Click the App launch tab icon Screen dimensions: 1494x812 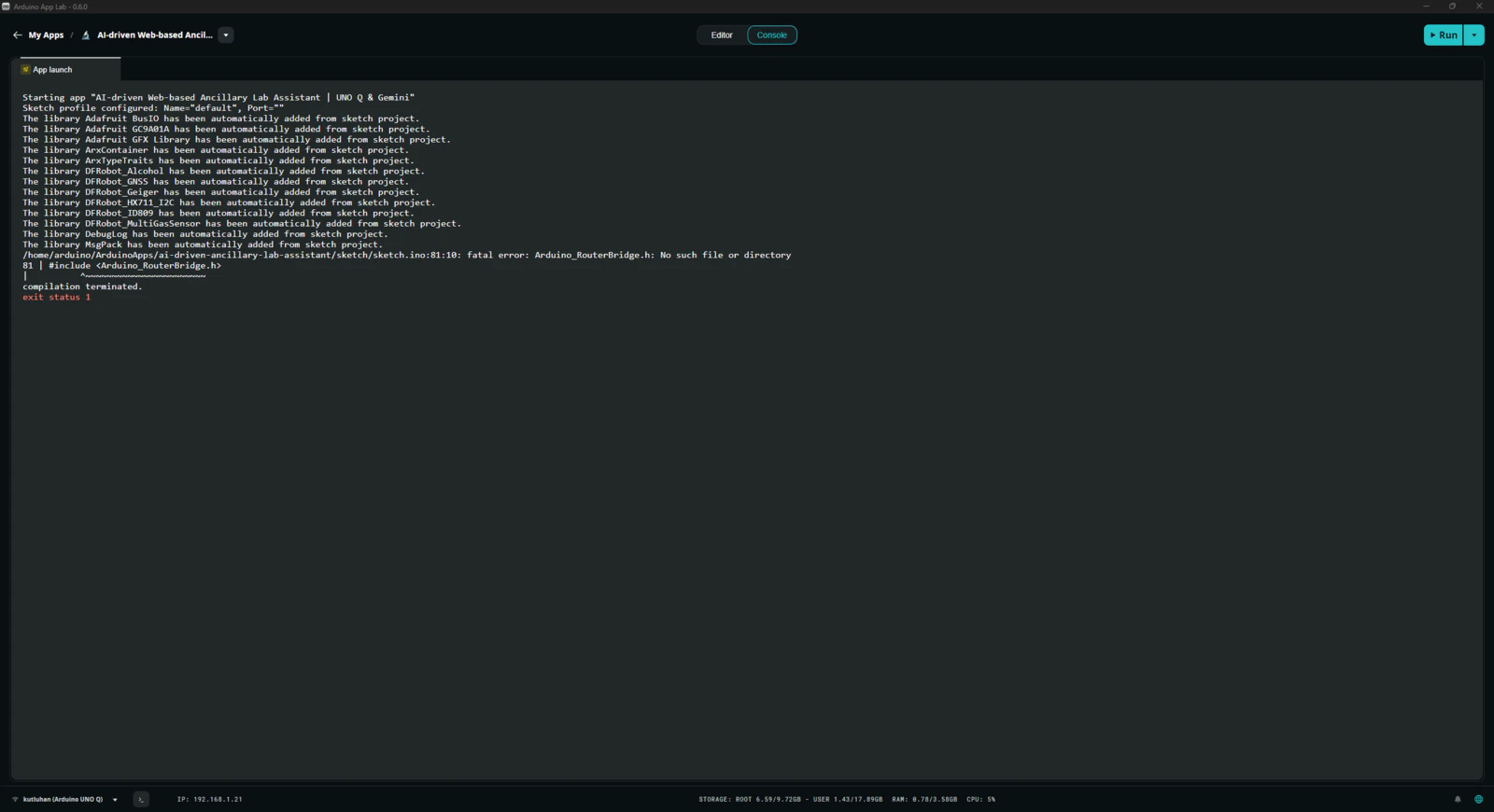(26, 70)
